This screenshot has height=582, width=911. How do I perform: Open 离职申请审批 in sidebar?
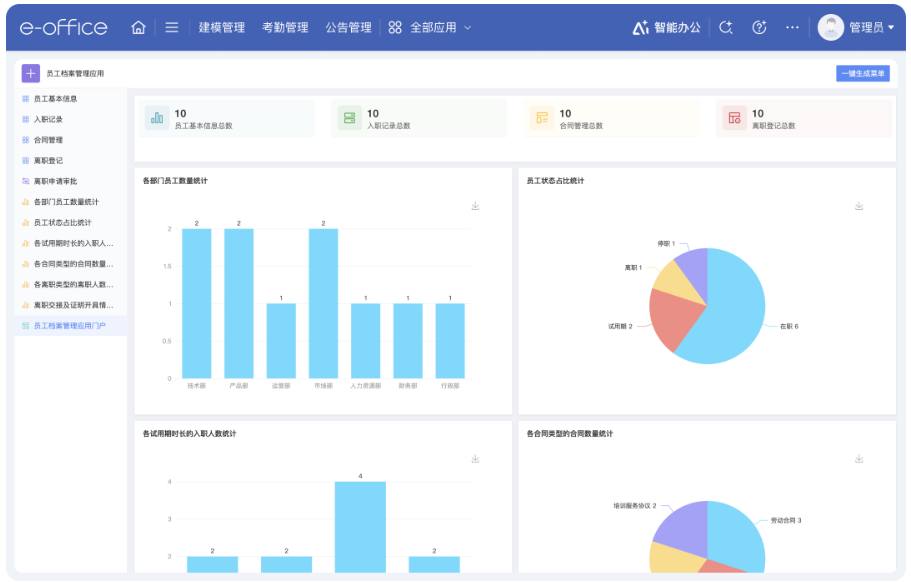tap(56, 181)
